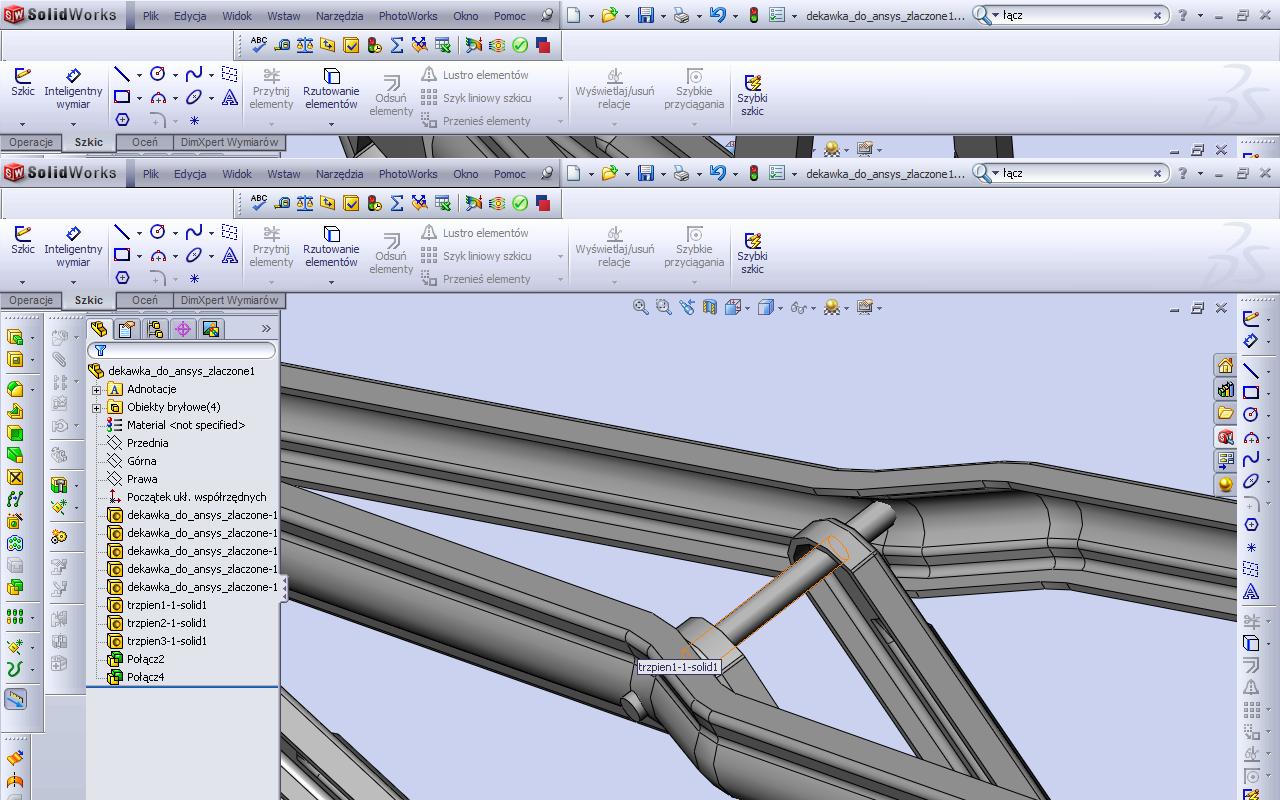Viewport: 1280px width, 800px height.
Task: Switch to lower Operacje tab
Action: pyautogui.click(x=31, y=300)
